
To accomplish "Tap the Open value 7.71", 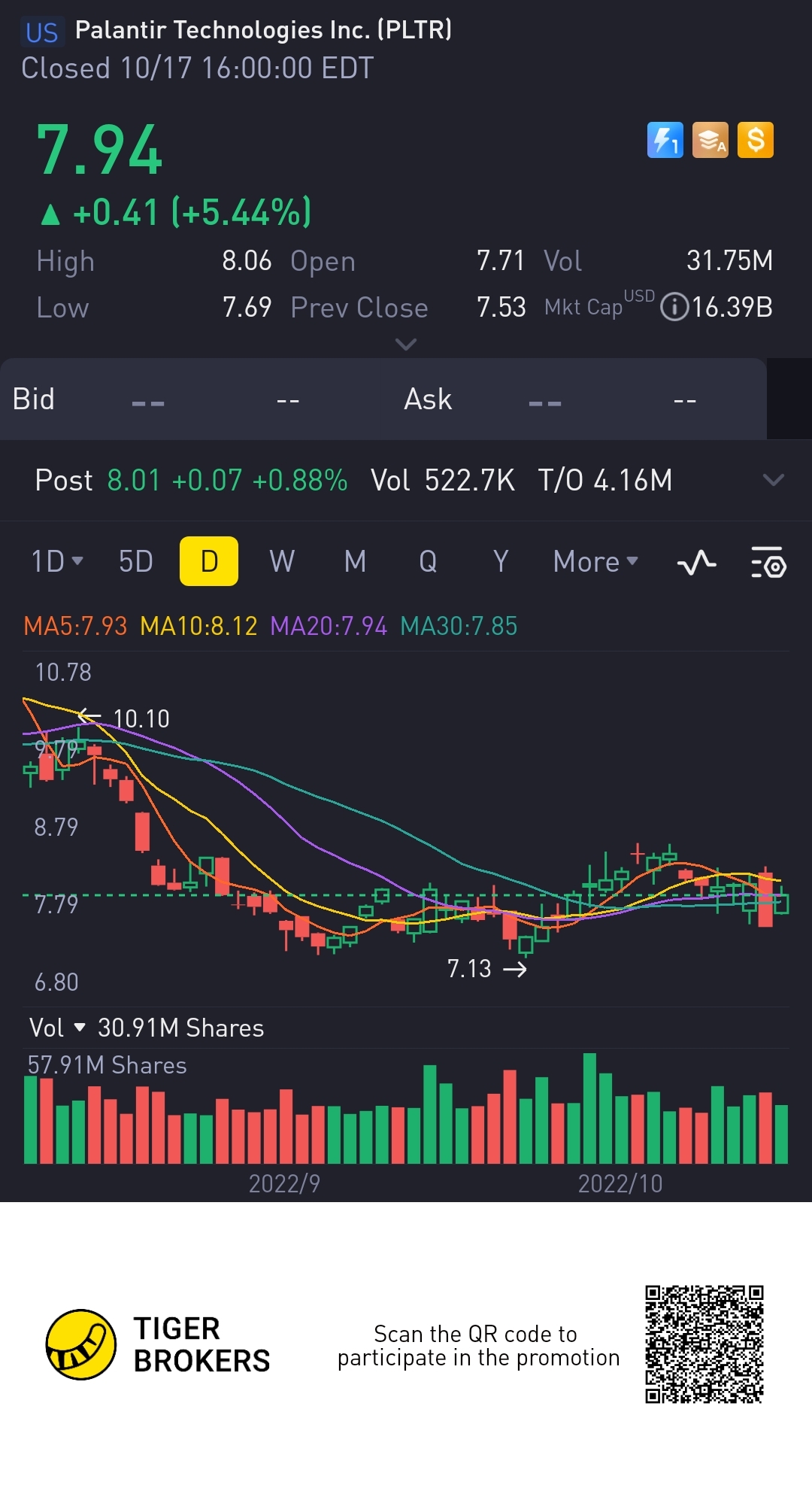I will (501, 260).
